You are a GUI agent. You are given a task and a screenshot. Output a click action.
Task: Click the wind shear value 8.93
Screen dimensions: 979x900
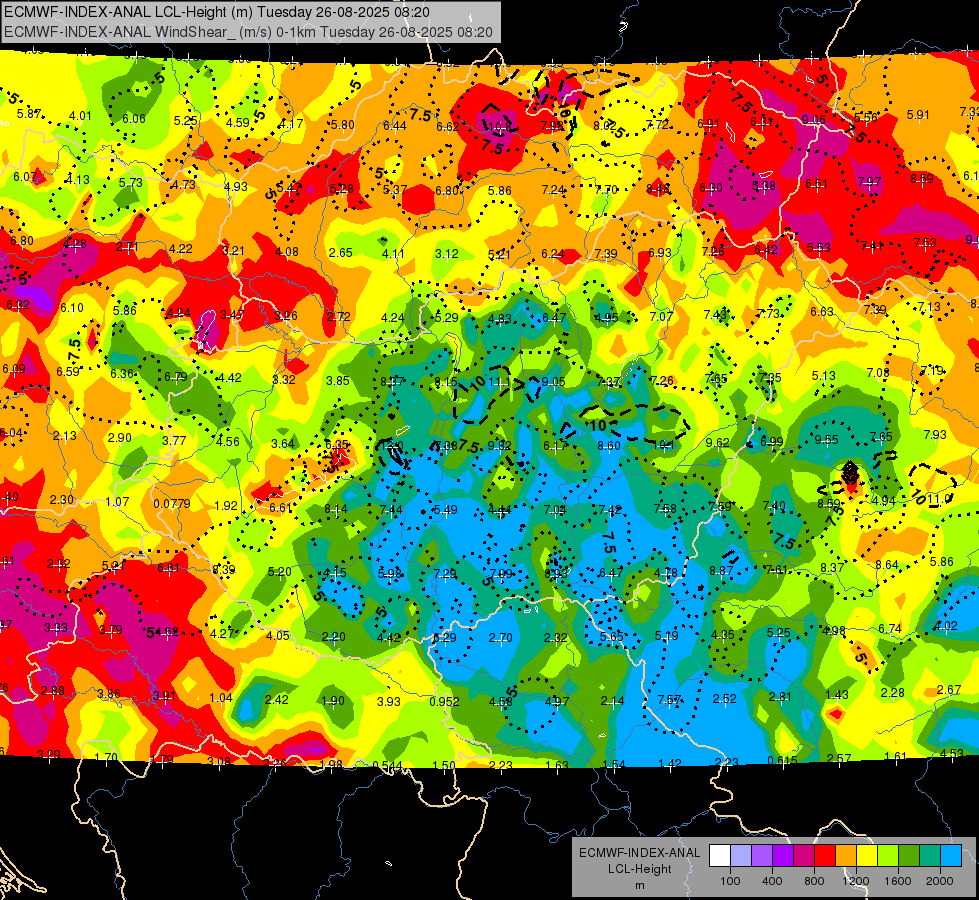(x=556, y=573)
